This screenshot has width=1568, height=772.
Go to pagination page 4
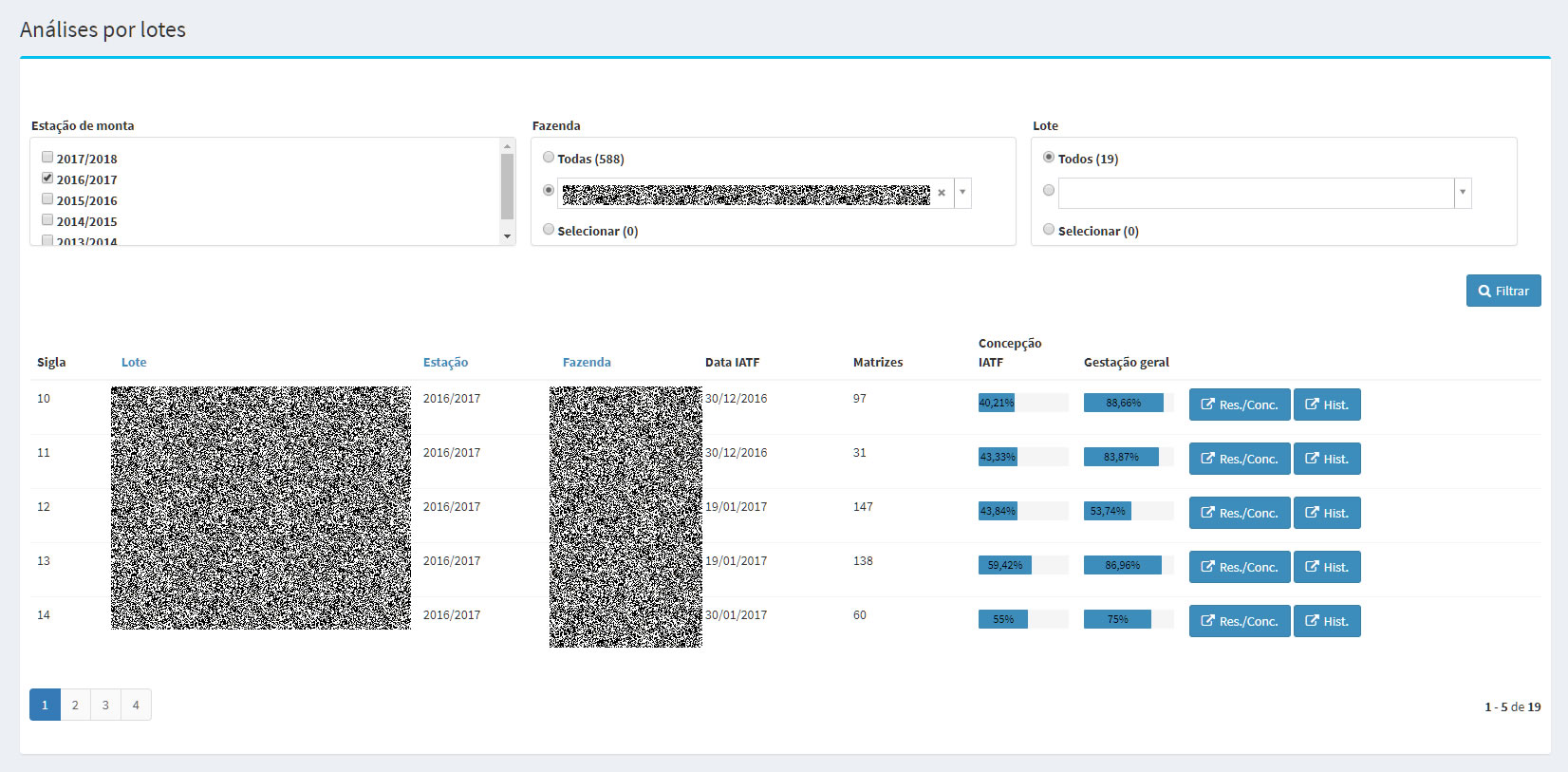tap(136, 705)
